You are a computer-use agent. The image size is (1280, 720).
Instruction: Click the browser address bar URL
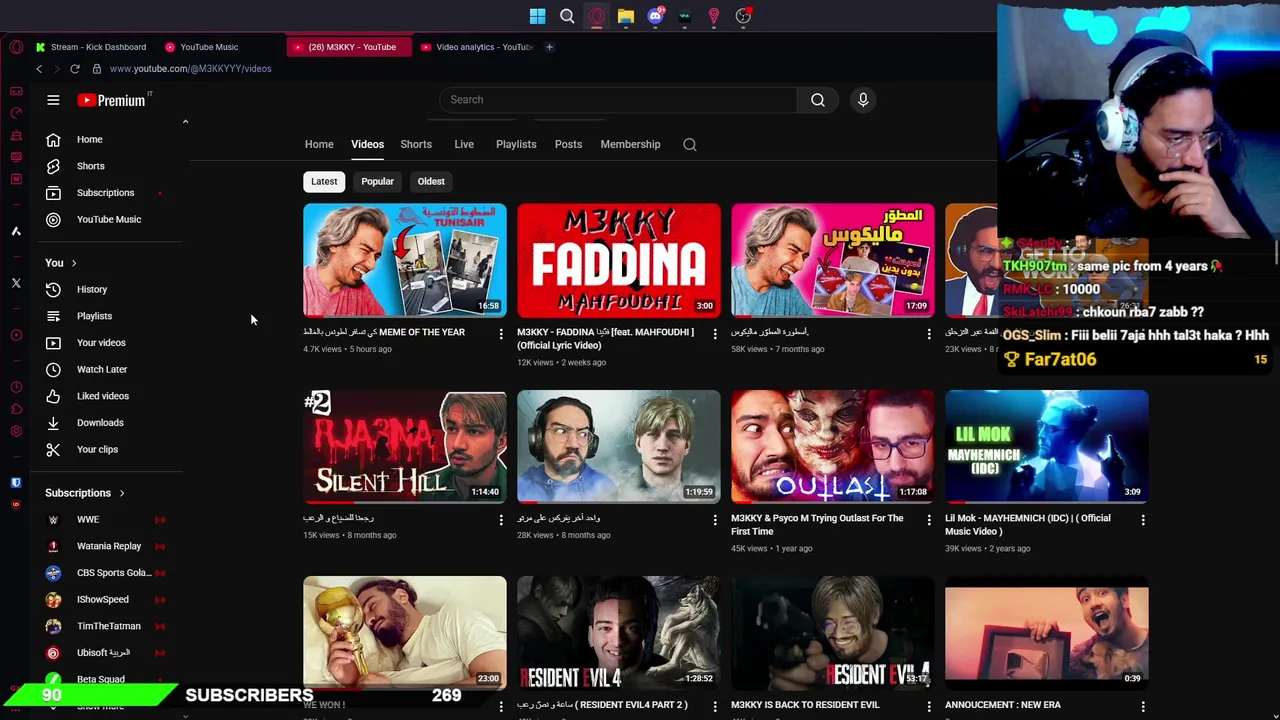point(190,69)
